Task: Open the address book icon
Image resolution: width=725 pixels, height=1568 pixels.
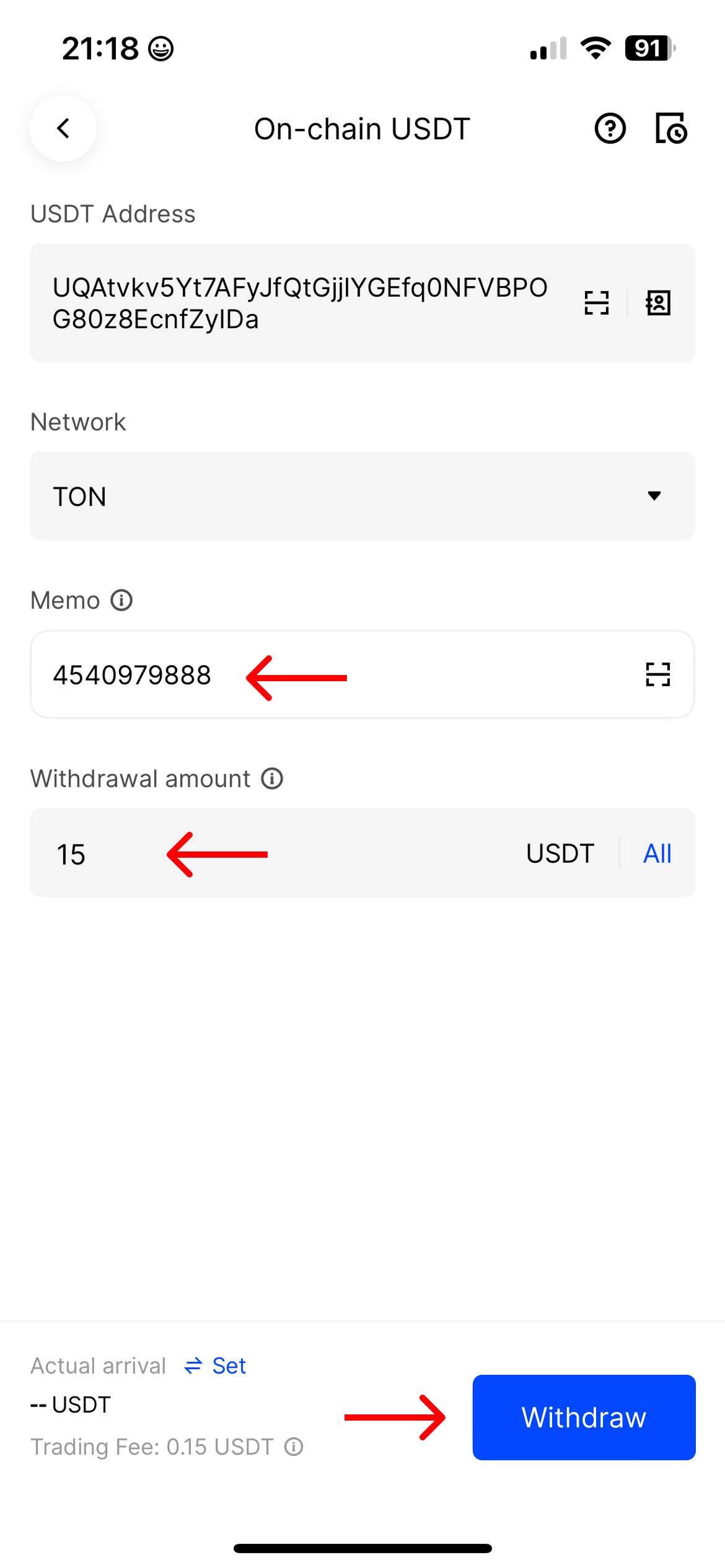Action: [x=658, y=303]
